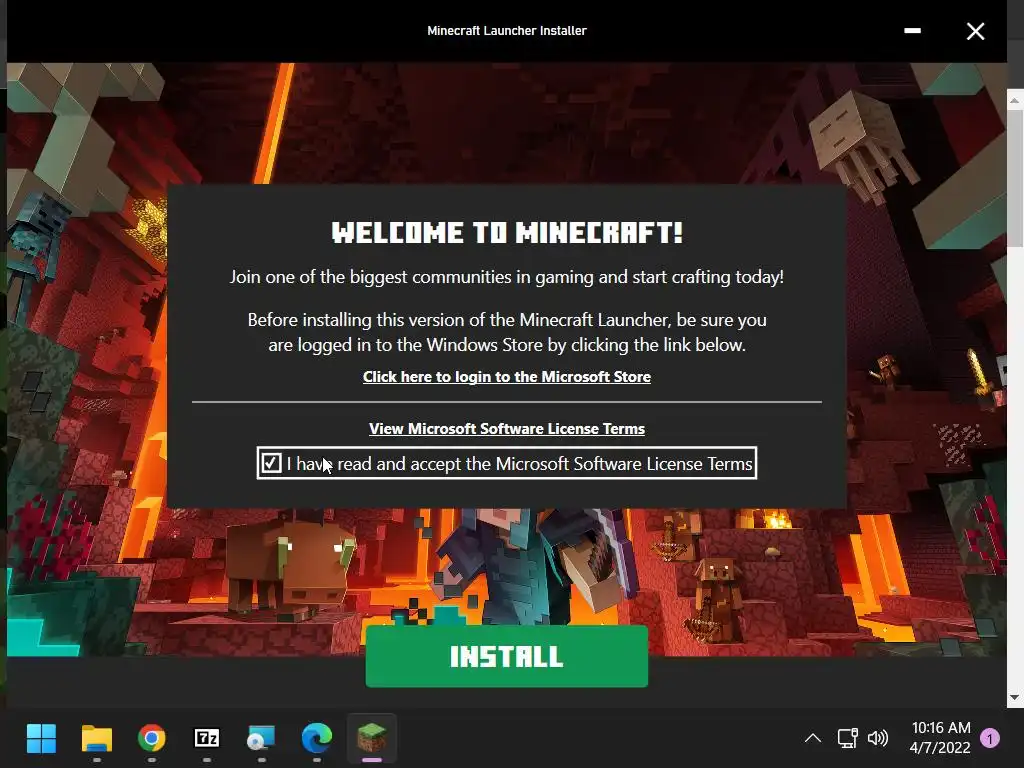This screenshot has height=768, width=1024.
Task: Click the vertical scrollbar thumb on right
Action: coord(1016,178)
